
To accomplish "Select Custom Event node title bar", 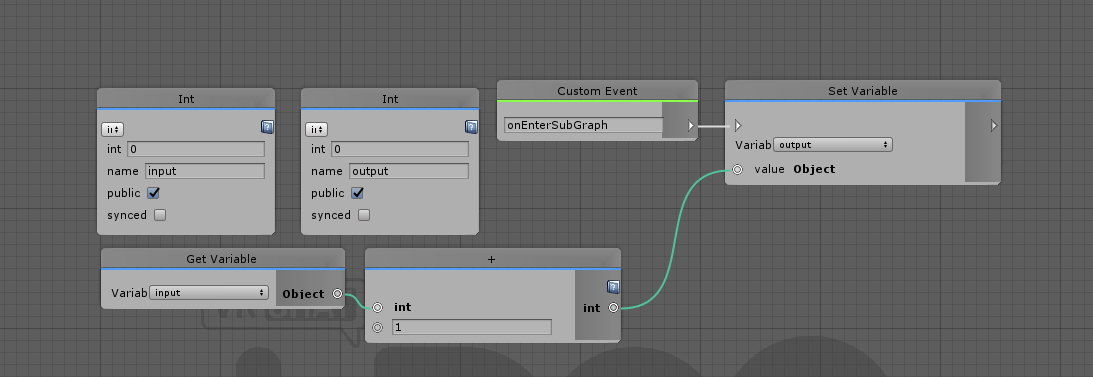I will point(597,91).
